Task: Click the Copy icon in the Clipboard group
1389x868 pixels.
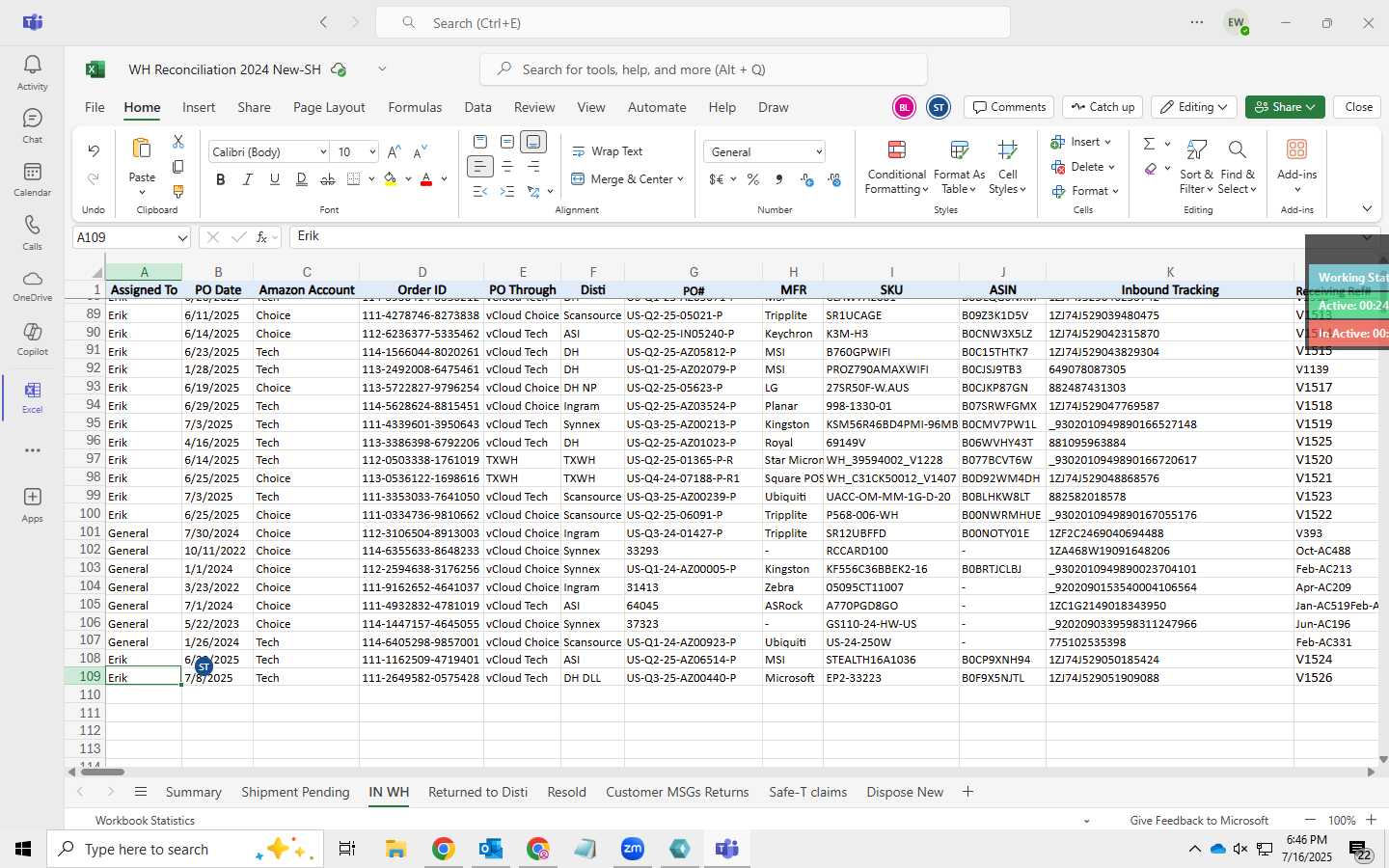Action: 177,167
